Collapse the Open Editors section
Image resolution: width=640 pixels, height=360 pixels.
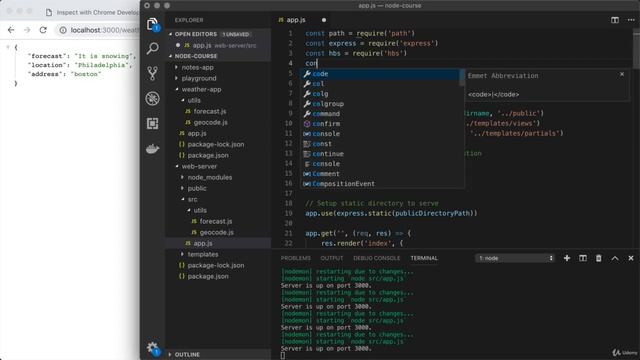218,34
